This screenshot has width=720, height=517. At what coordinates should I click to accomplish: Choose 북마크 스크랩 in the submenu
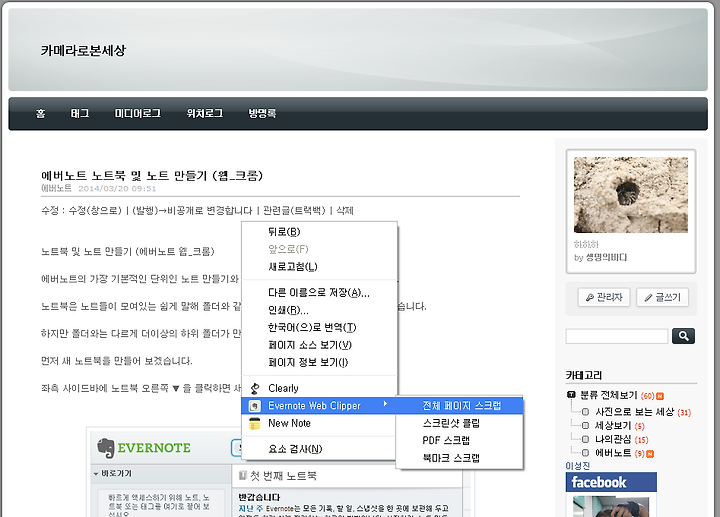coord(460,458)
